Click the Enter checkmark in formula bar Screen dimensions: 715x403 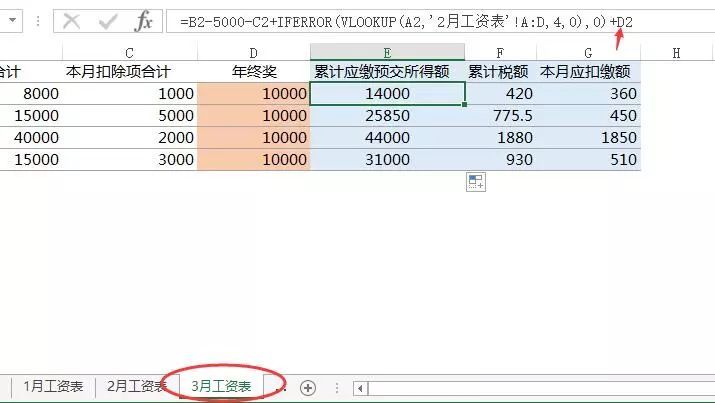click(x=107, y=21)
